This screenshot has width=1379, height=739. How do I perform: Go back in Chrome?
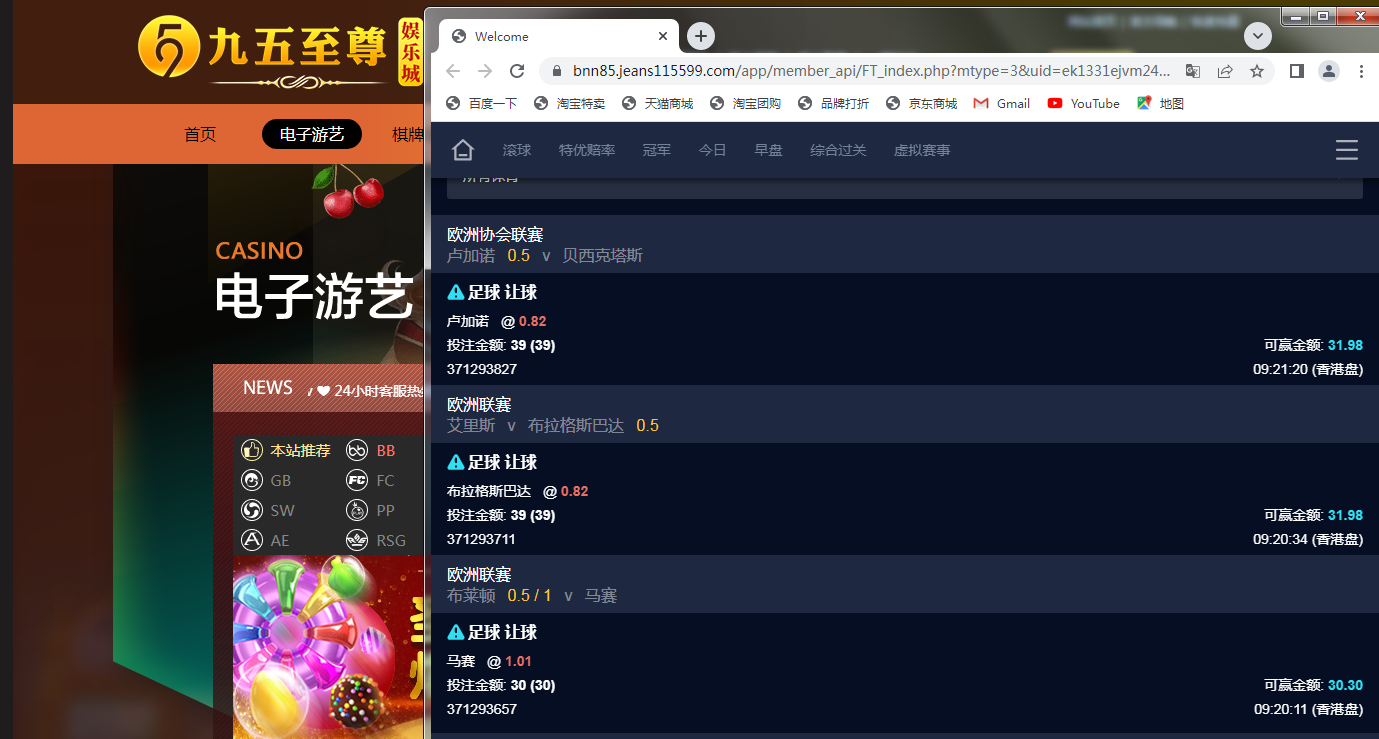pyautogui.click(x=453, y=71)
